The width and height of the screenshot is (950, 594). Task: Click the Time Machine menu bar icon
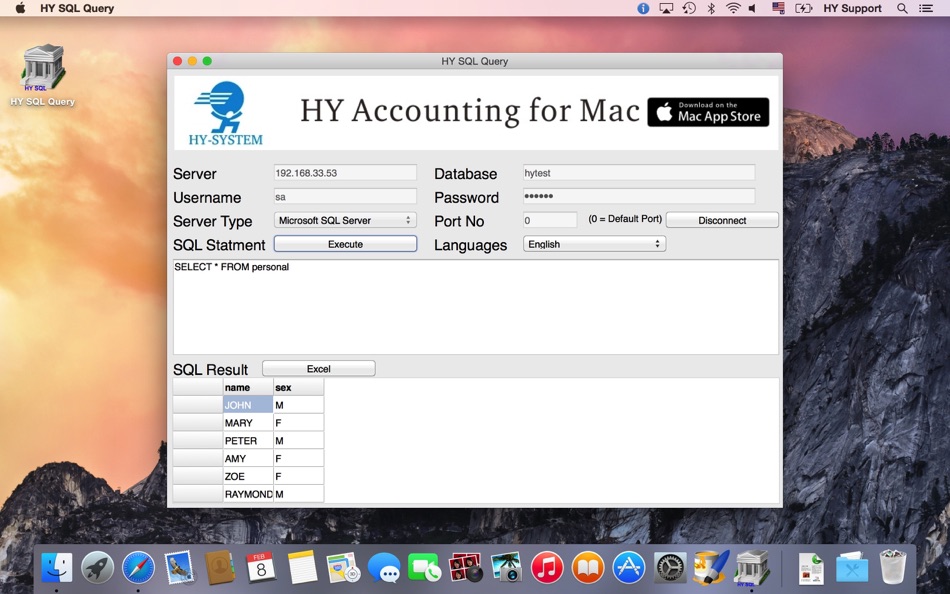click(689, 8)
